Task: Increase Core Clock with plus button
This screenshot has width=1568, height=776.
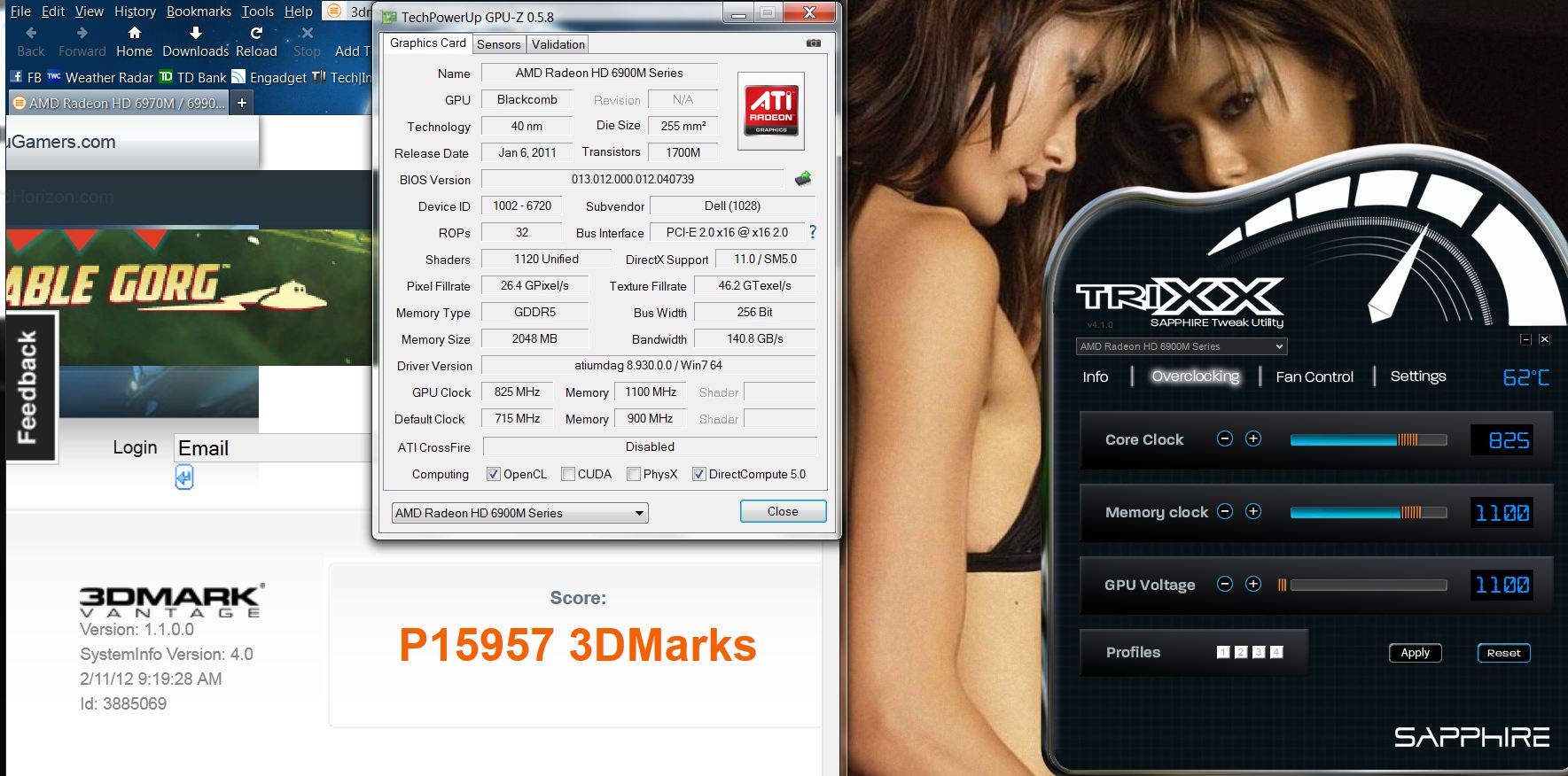Action: (x=1253, y=439)
